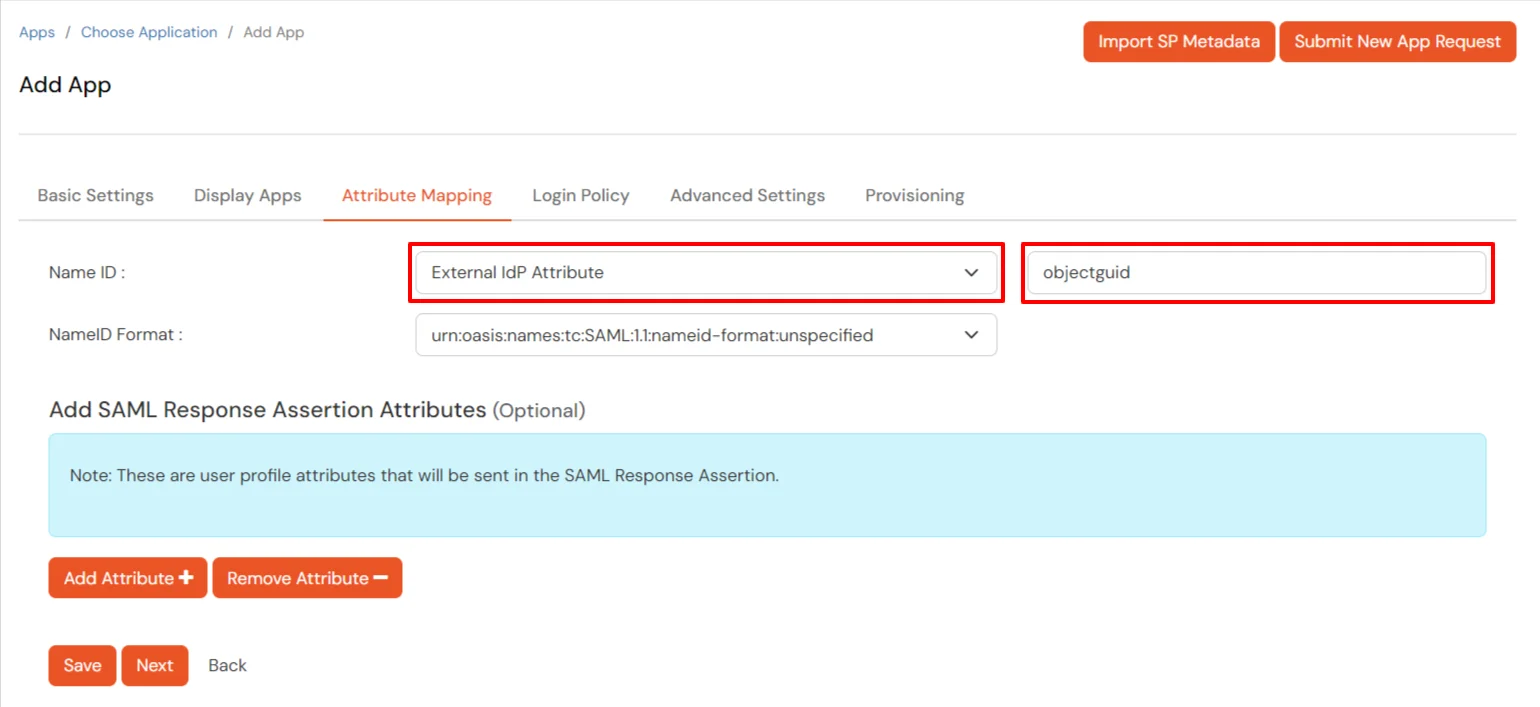The height and width of the screenshot is (707, 1540).
Task: Click the Back link
Action: [227, 666]
